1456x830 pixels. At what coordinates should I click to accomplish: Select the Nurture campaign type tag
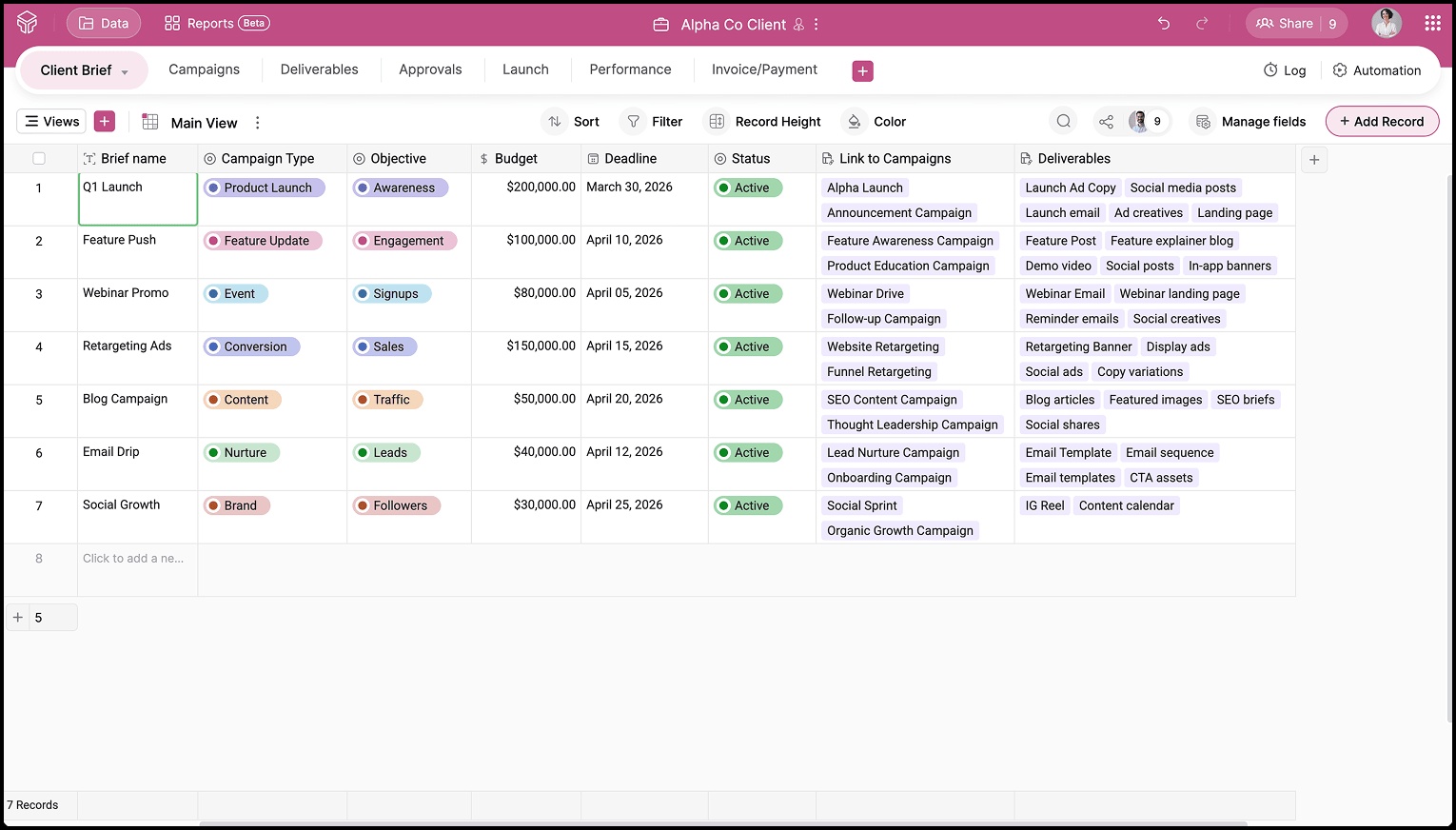pyautogui.click(x=242, y=453)
